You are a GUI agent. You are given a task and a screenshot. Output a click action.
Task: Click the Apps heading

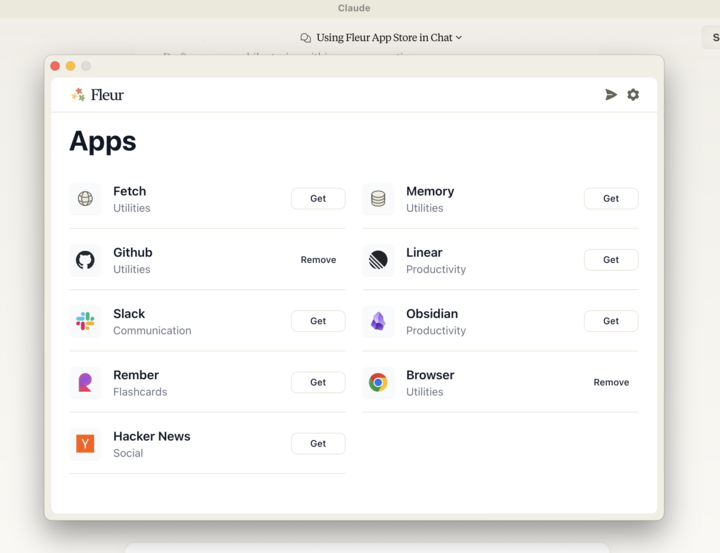[x=103, y=141]
